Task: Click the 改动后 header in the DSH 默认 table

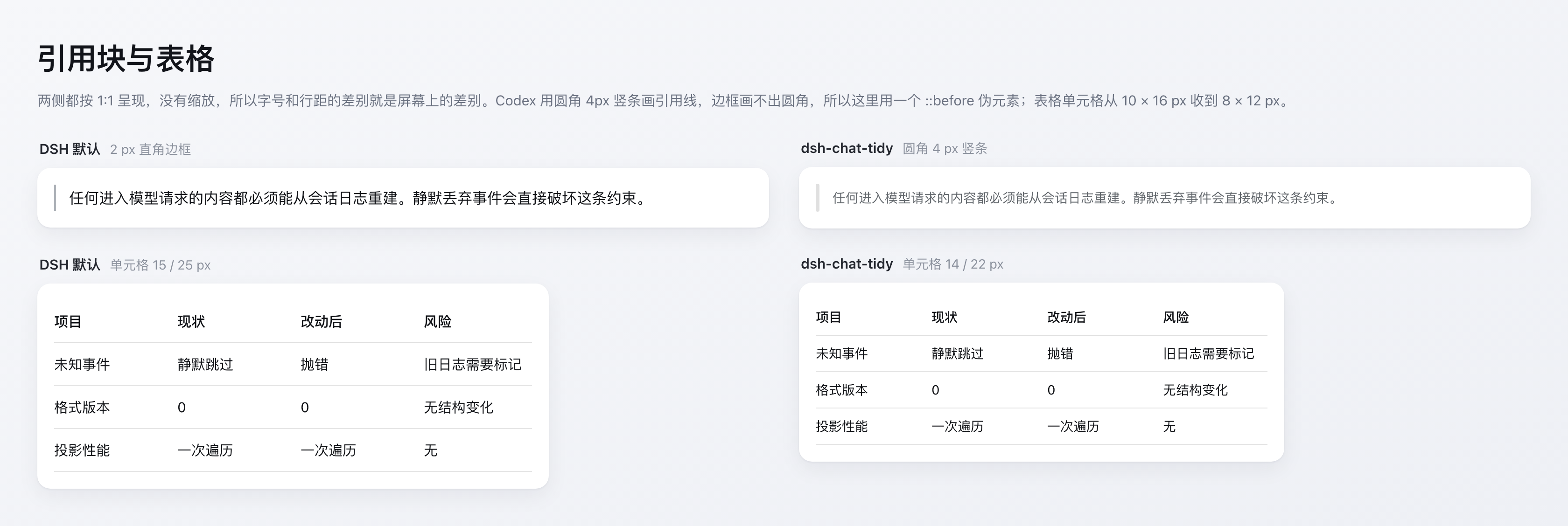Action: click(x=322, y=321)
